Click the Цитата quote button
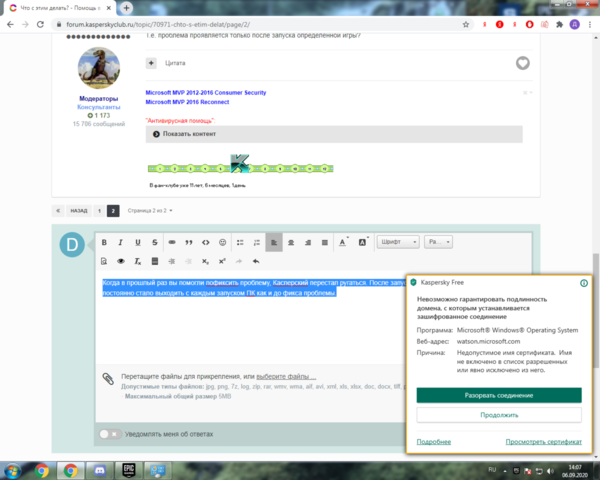 tap(175, 63)
